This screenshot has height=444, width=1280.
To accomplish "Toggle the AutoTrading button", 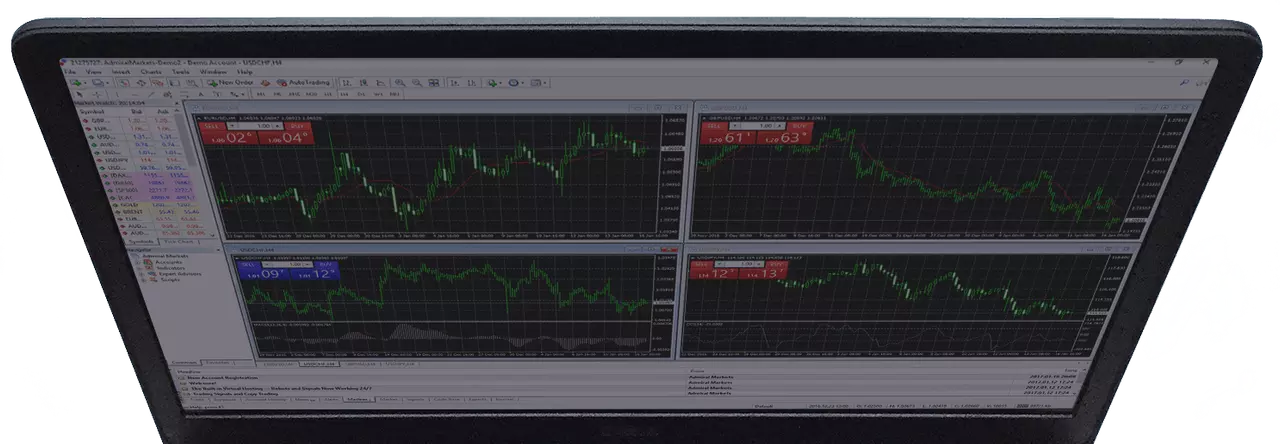I will coord(303,83).
